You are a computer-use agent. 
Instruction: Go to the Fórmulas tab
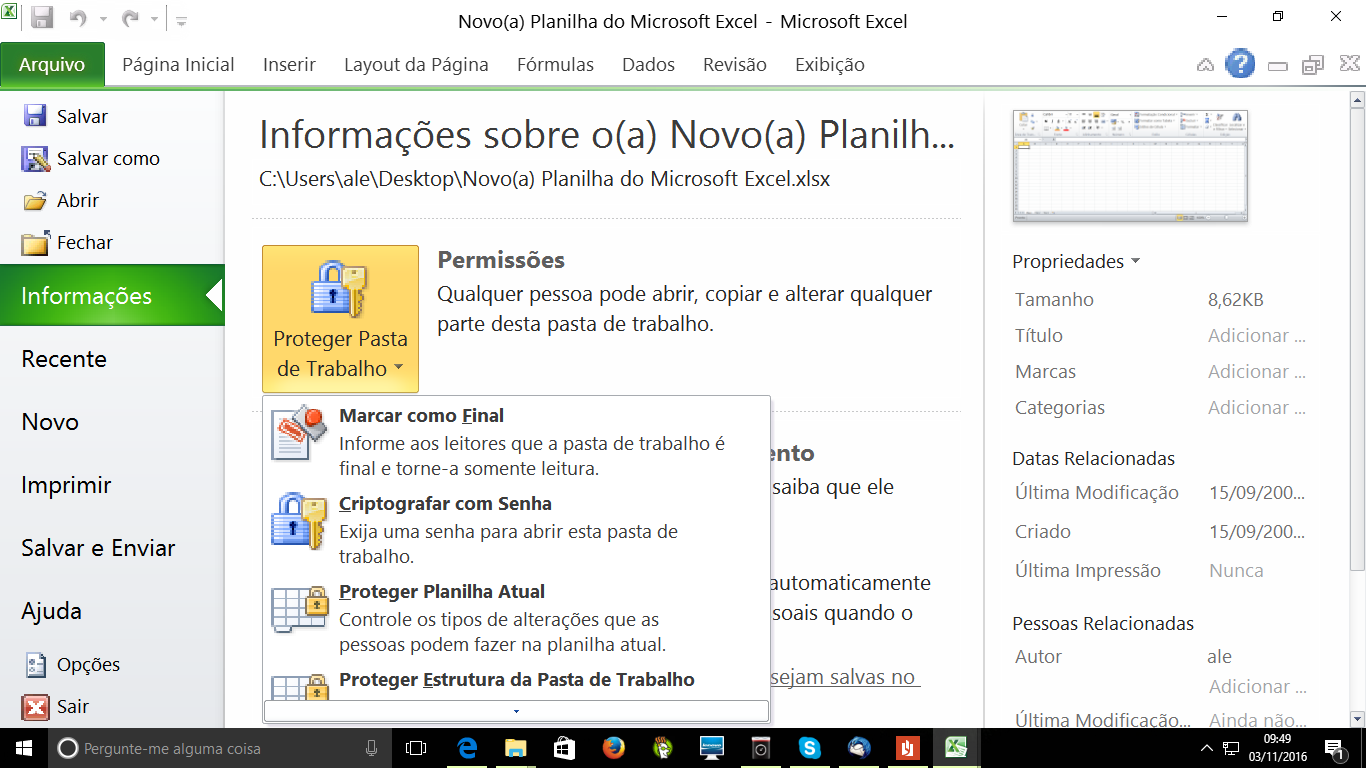tap(555, 65)
